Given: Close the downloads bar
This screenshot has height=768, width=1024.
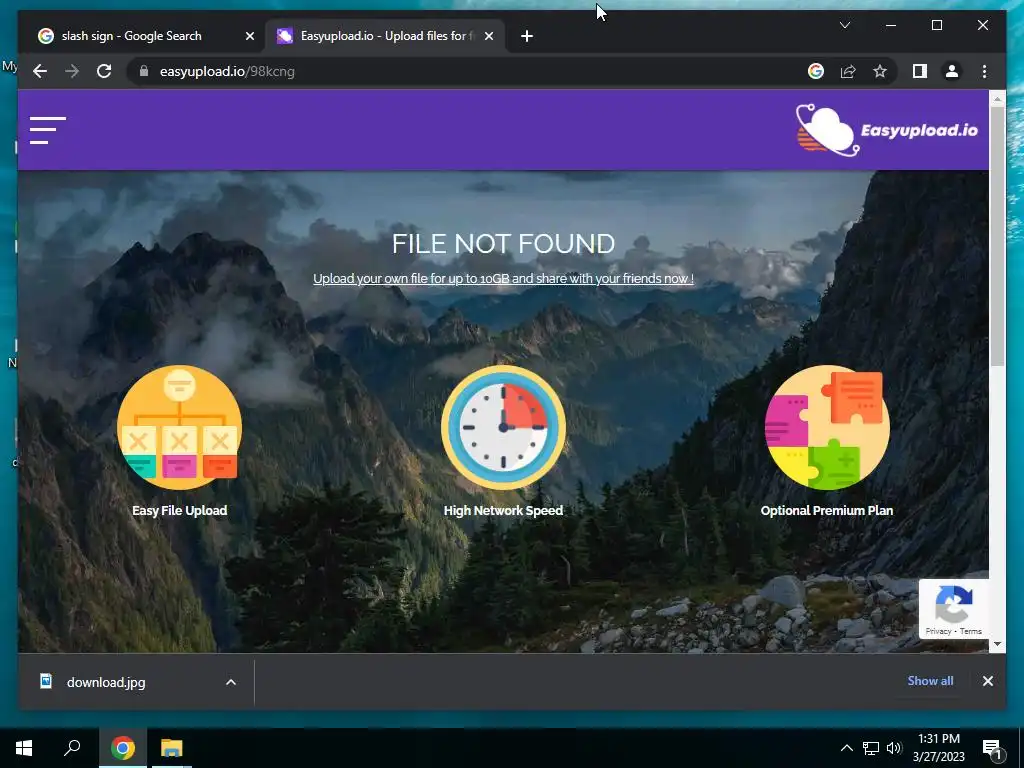Looking at the screenshot, I should [987, 681].
